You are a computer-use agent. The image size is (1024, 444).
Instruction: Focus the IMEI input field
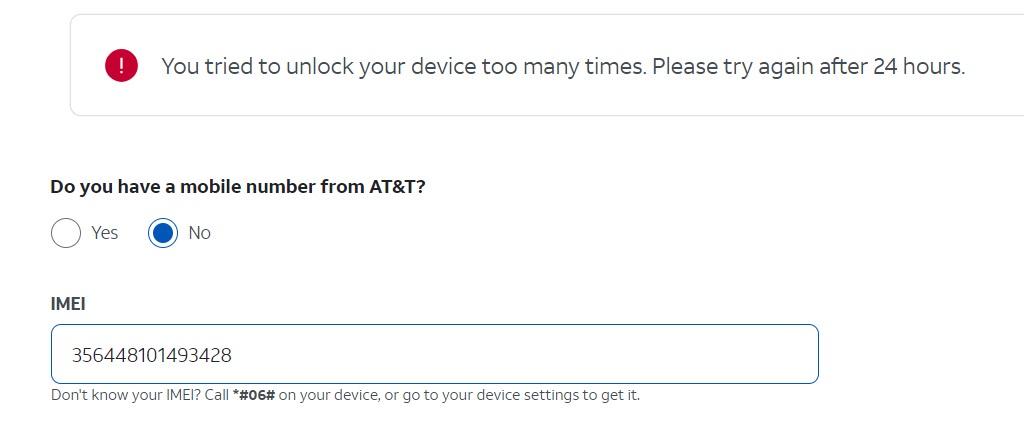click(434, 354)
